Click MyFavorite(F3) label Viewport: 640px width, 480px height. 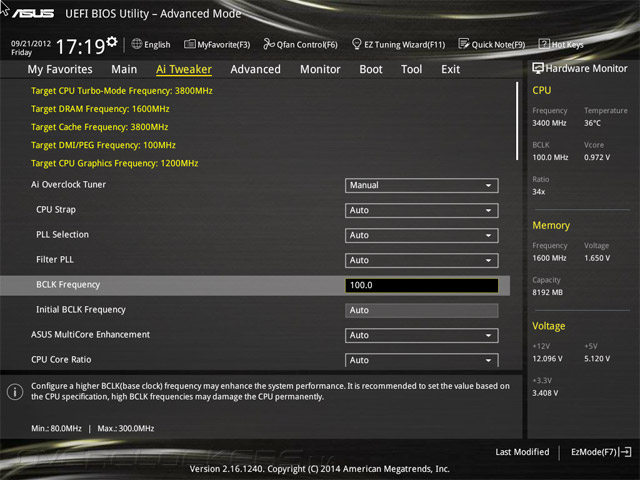224,44
